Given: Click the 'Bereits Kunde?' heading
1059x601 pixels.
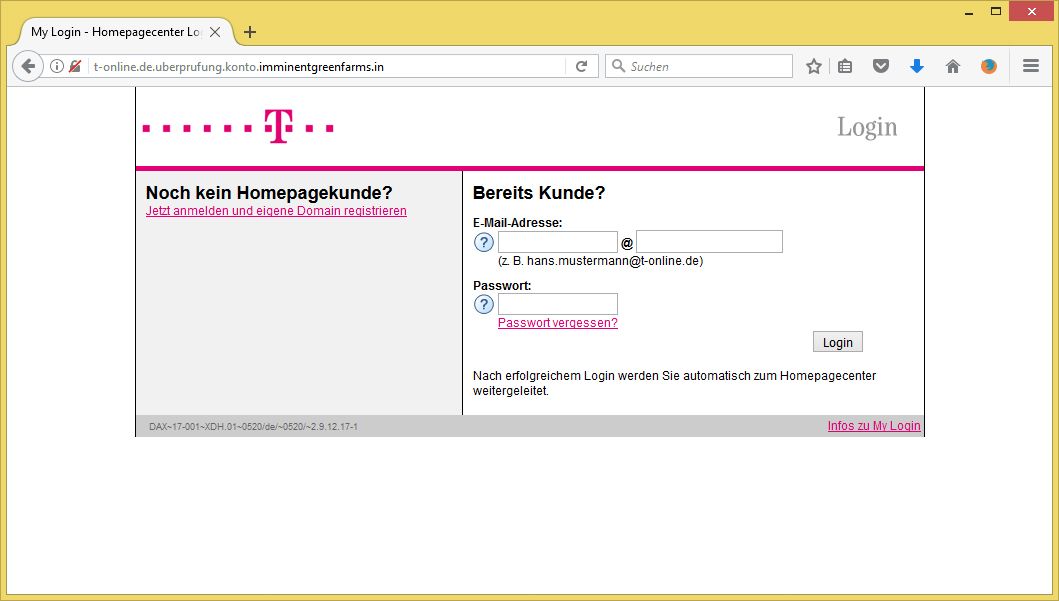Looking at the screenshot, I should [x=539, y=192].
